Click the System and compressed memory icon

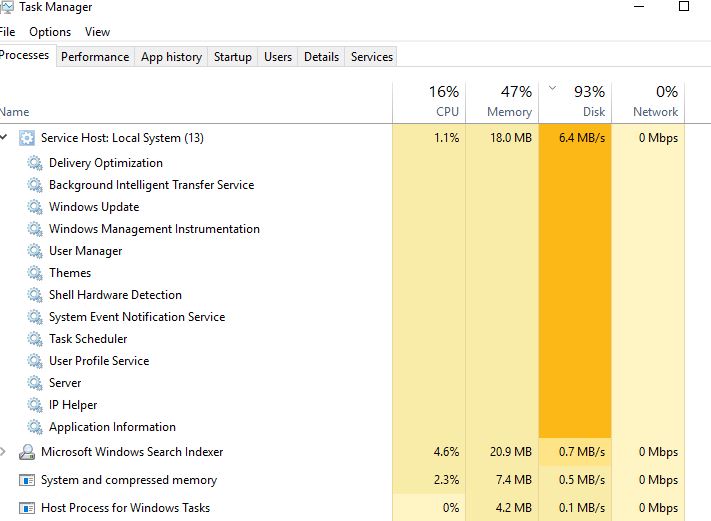click(27, 480)
